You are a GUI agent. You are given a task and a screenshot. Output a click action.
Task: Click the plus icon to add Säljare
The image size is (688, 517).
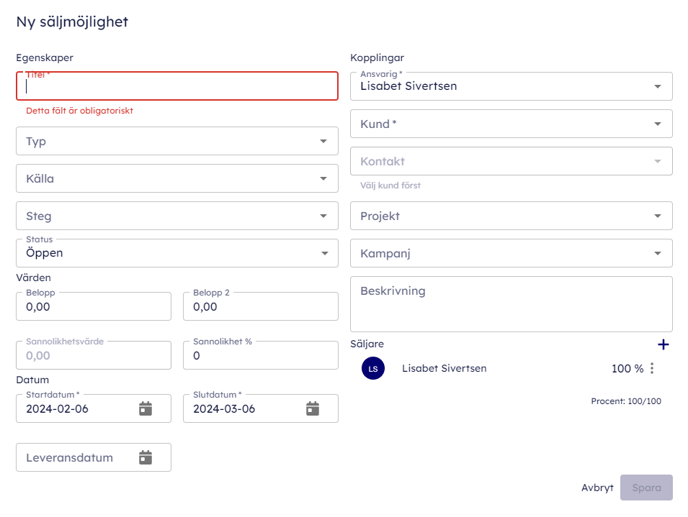click(662, 345)
